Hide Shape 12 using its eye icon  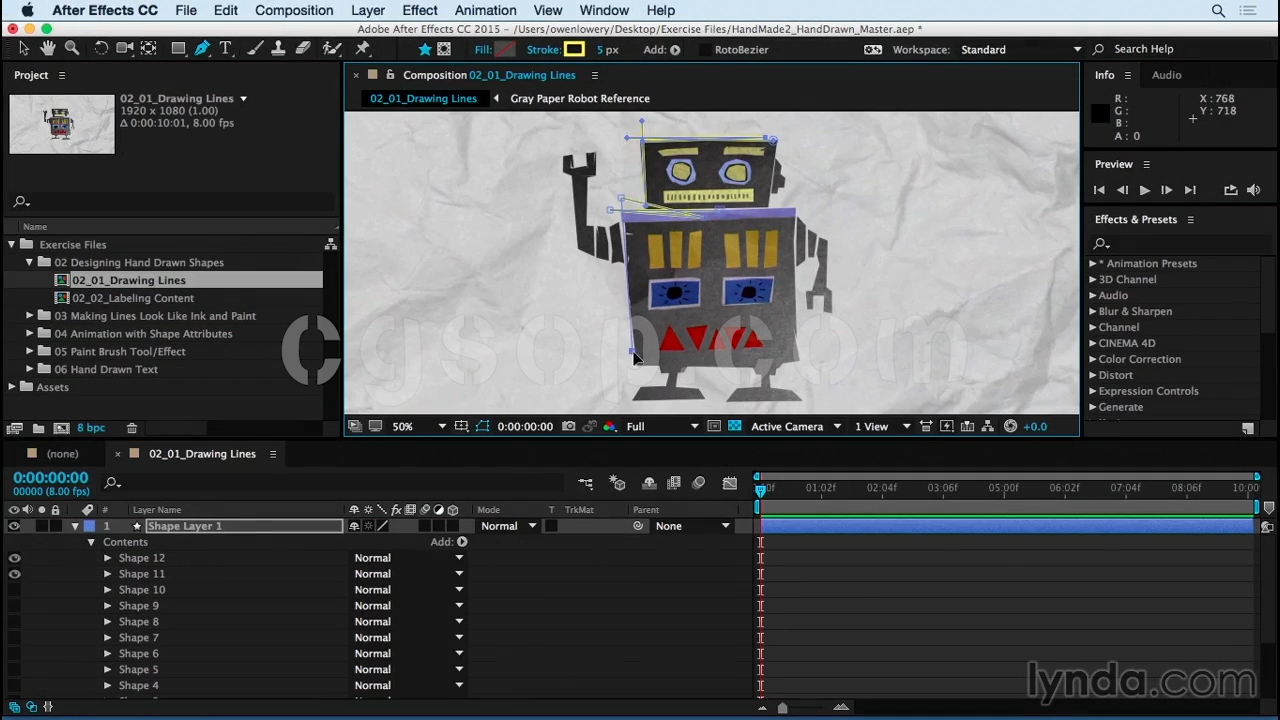point(14,558)
